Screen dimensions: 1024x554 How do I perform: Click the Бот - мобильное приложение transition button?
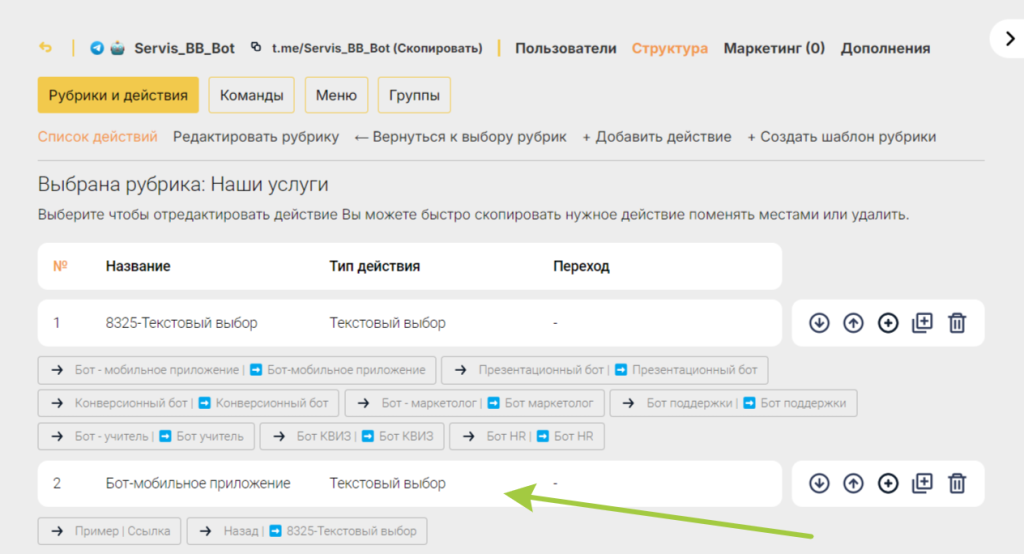[x=236, y=370]
